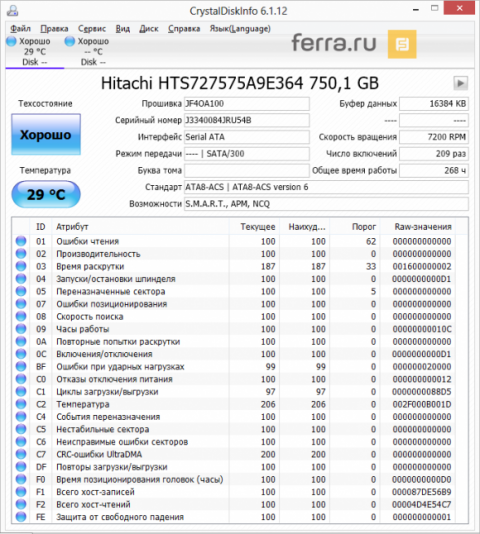Image resolution: width=480 pixels, height=534 pixels.
Task: Click the Текущее column header
Action: [x=254, y=227]
